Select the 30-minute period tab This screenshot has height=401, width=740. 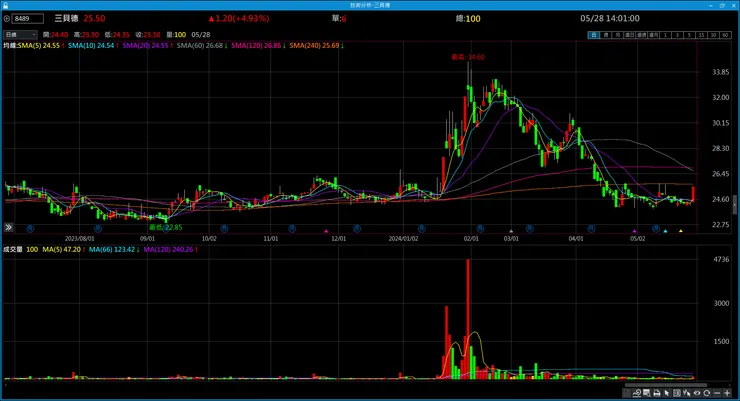tap(713, 35)
